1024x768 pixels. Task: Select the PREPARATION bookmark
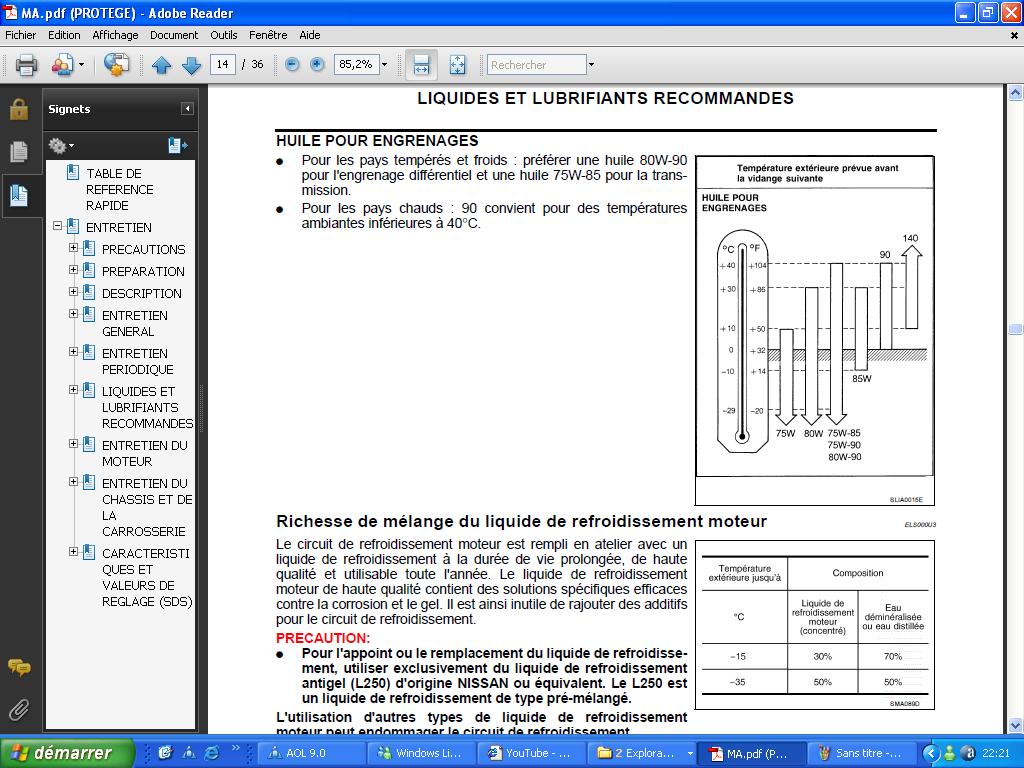143,271
